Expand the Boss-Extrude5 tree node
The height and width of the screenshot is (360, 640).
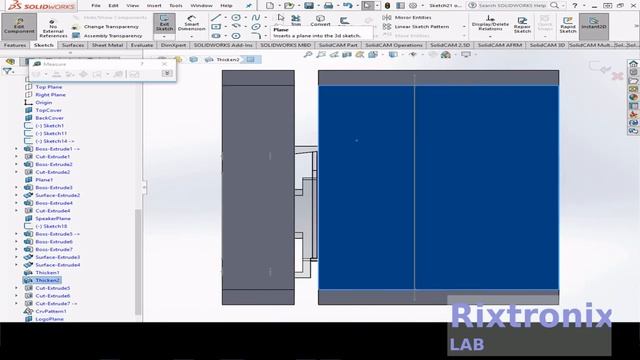point(17,234)
